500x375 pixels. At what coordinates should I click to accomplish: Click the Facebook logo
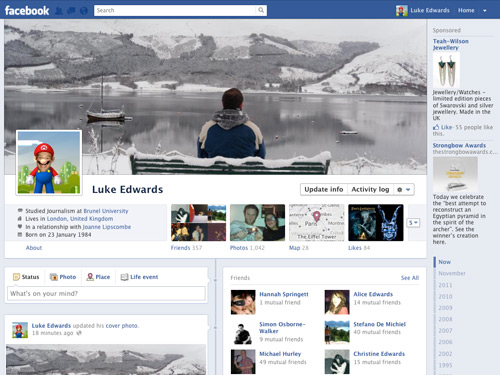pos(27,10)
